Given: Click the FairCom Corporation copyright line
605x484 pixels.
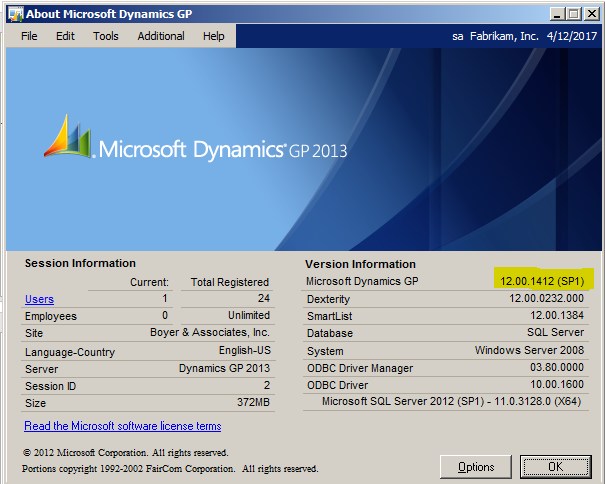Looking at the screenshot, I should click(170, 469).
